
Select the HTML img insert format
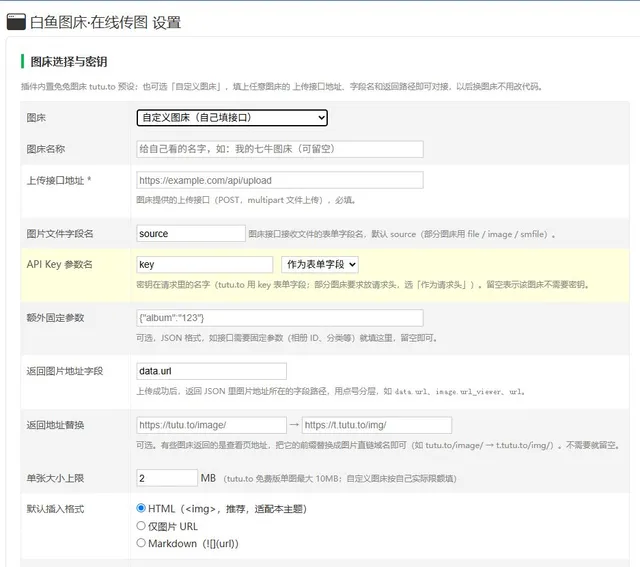coord(141,508)
